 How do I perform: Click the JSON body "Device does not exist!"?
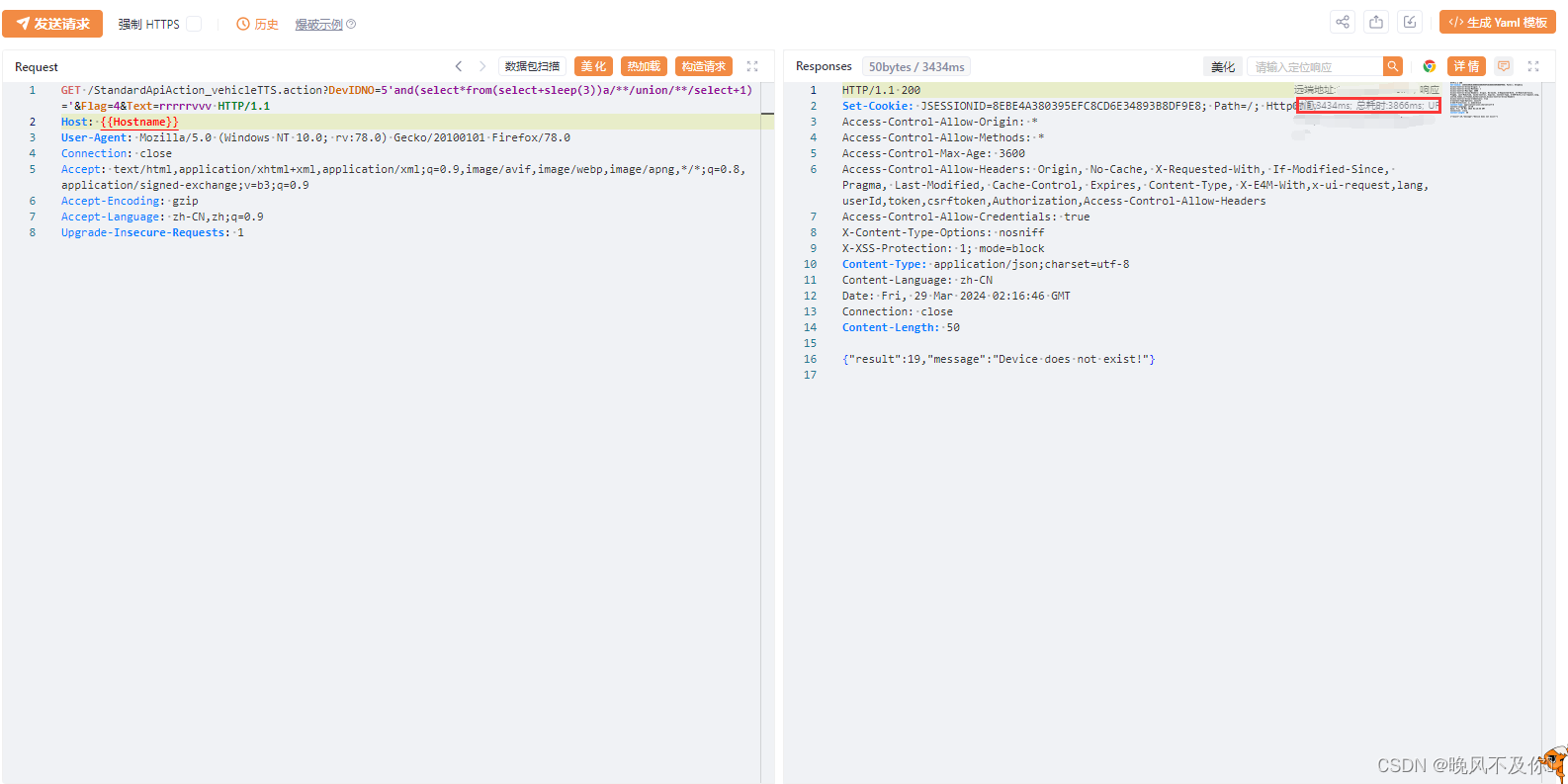999,359
